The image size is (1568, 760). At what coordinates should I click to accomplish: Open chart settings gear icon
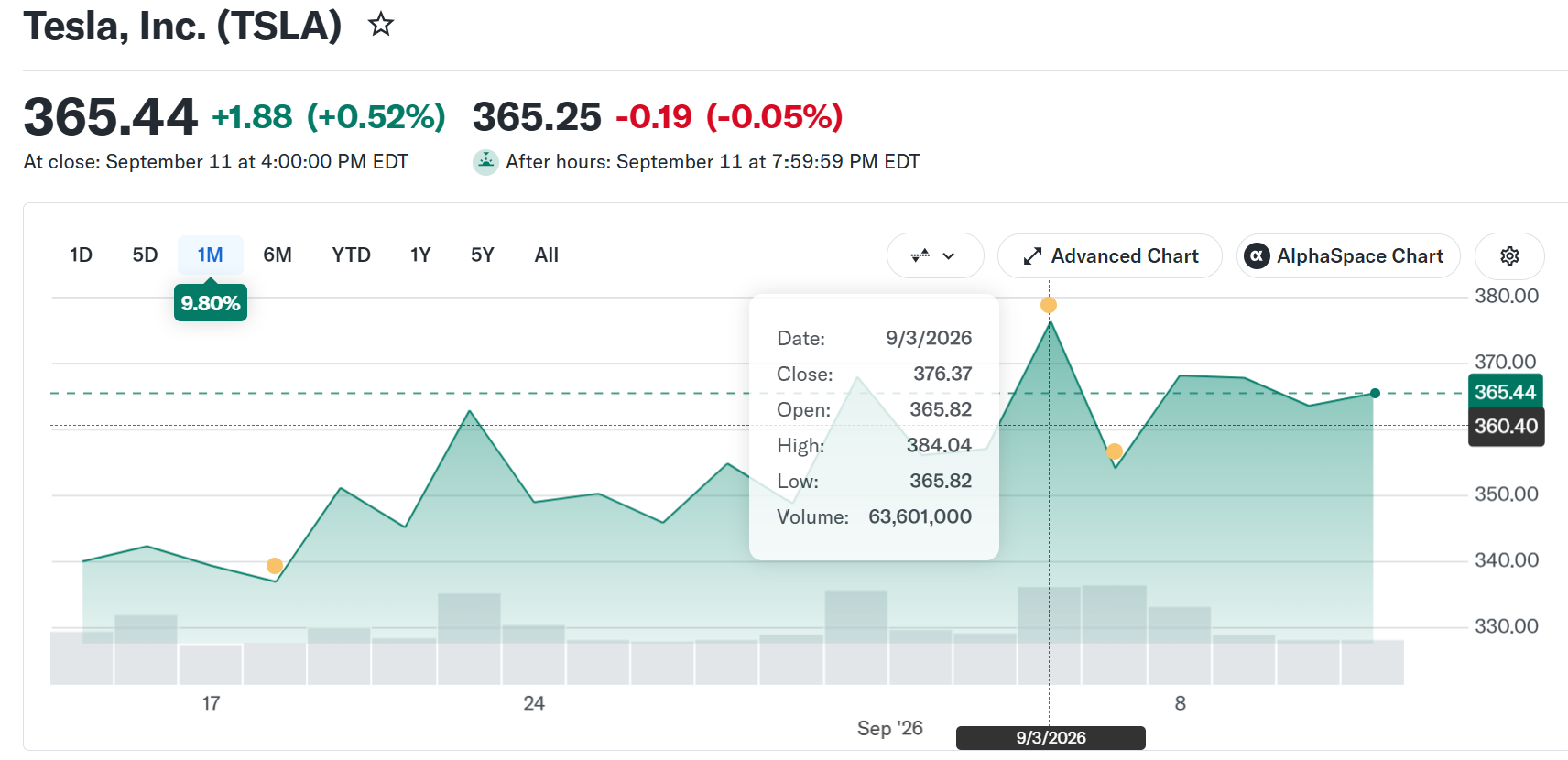(1509, 256)
